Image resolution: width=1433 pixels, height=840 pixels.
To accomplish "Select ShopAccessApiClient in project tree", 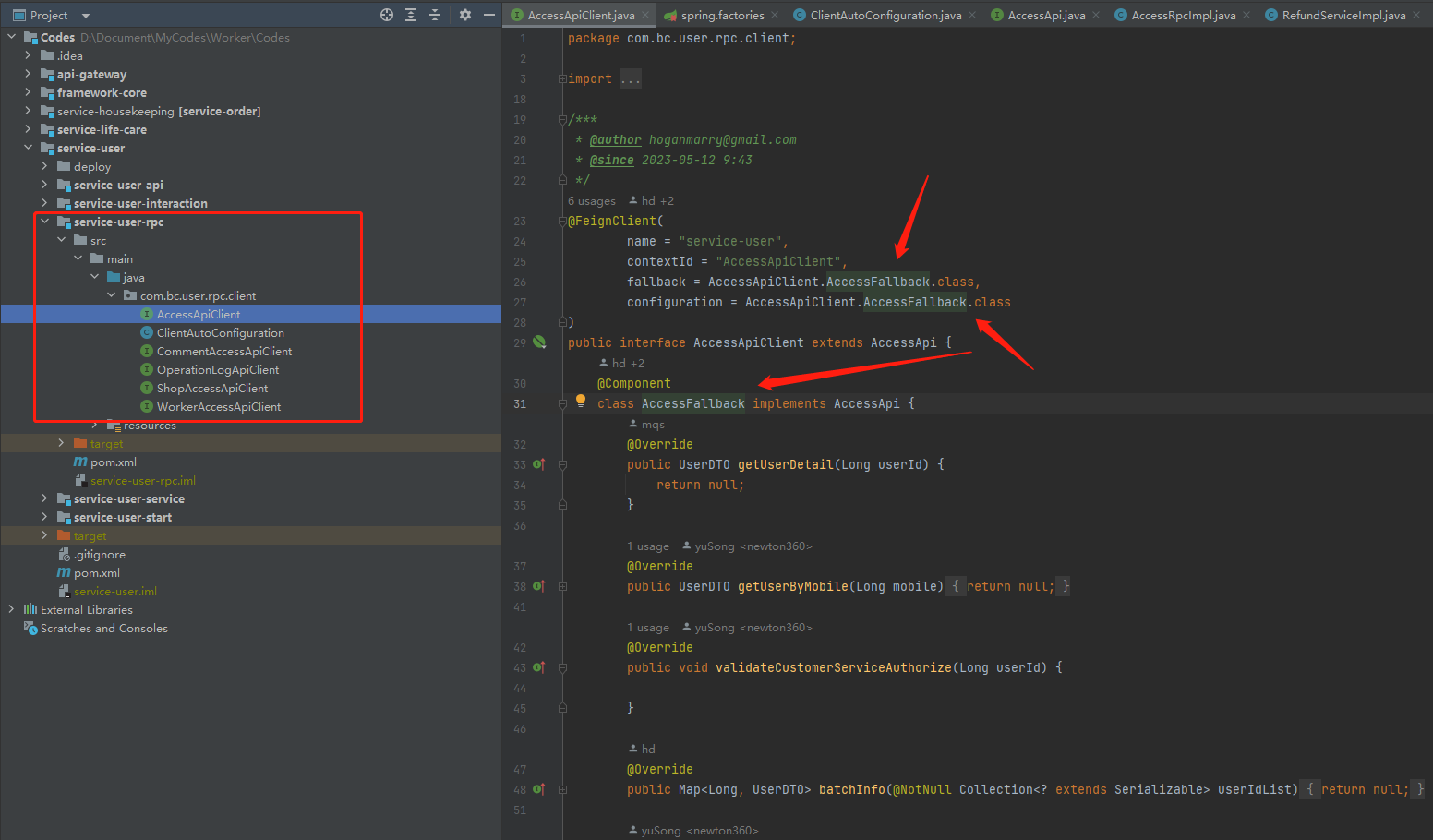I will [212, 389].
